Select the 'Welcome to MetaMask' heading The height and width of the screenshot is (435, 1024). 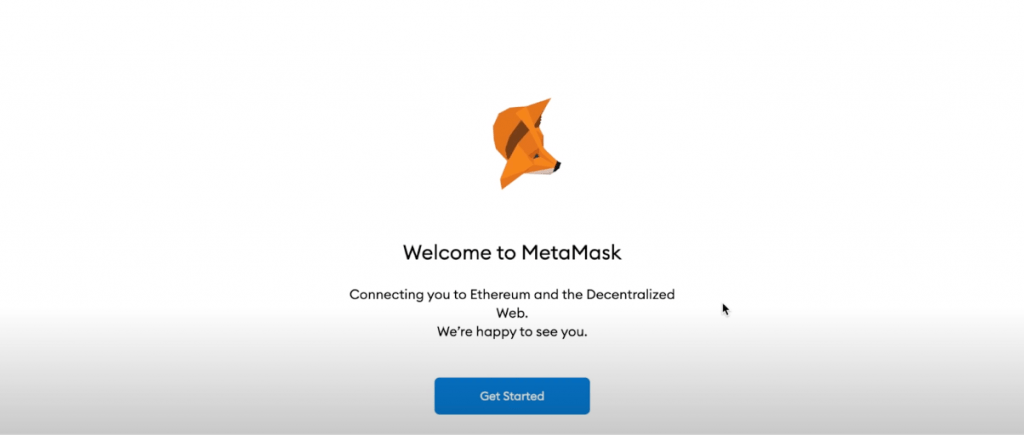click(512, 252)
